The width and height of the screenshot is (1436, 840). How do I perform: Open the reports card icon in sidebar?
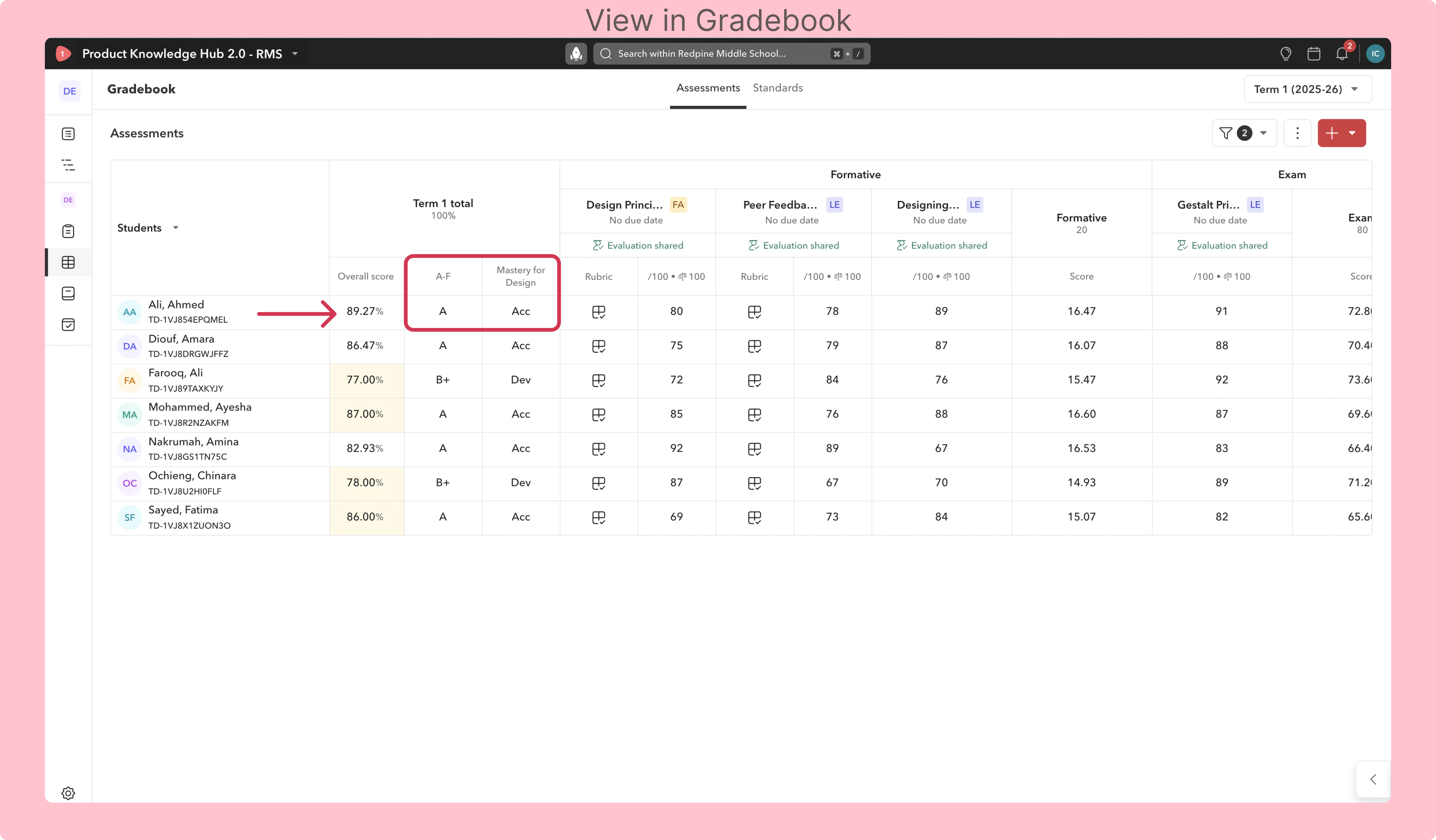[x=68, y=293]
